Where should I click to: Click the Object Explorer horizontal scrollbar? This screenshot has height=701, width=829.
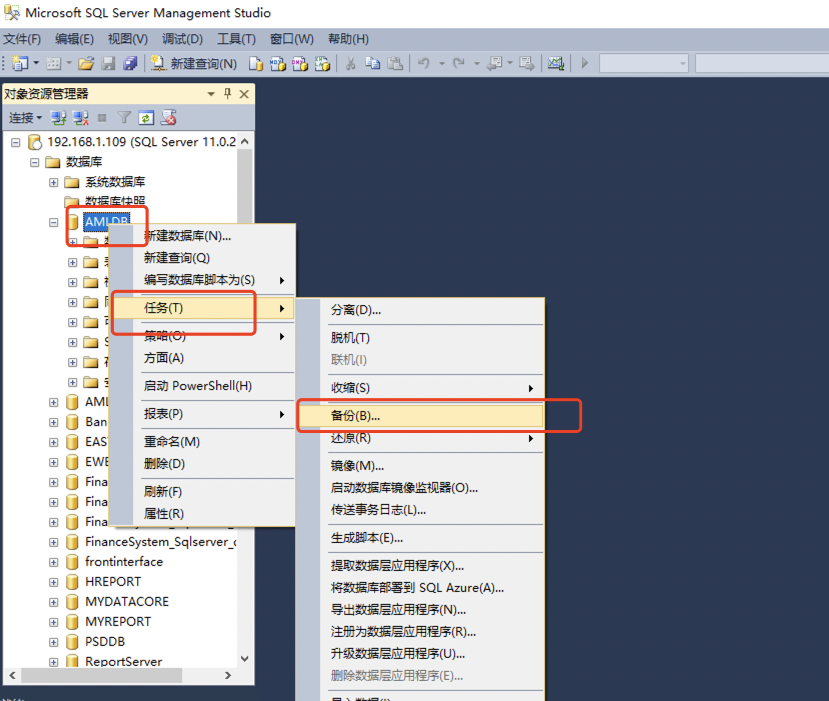point(120,676)
